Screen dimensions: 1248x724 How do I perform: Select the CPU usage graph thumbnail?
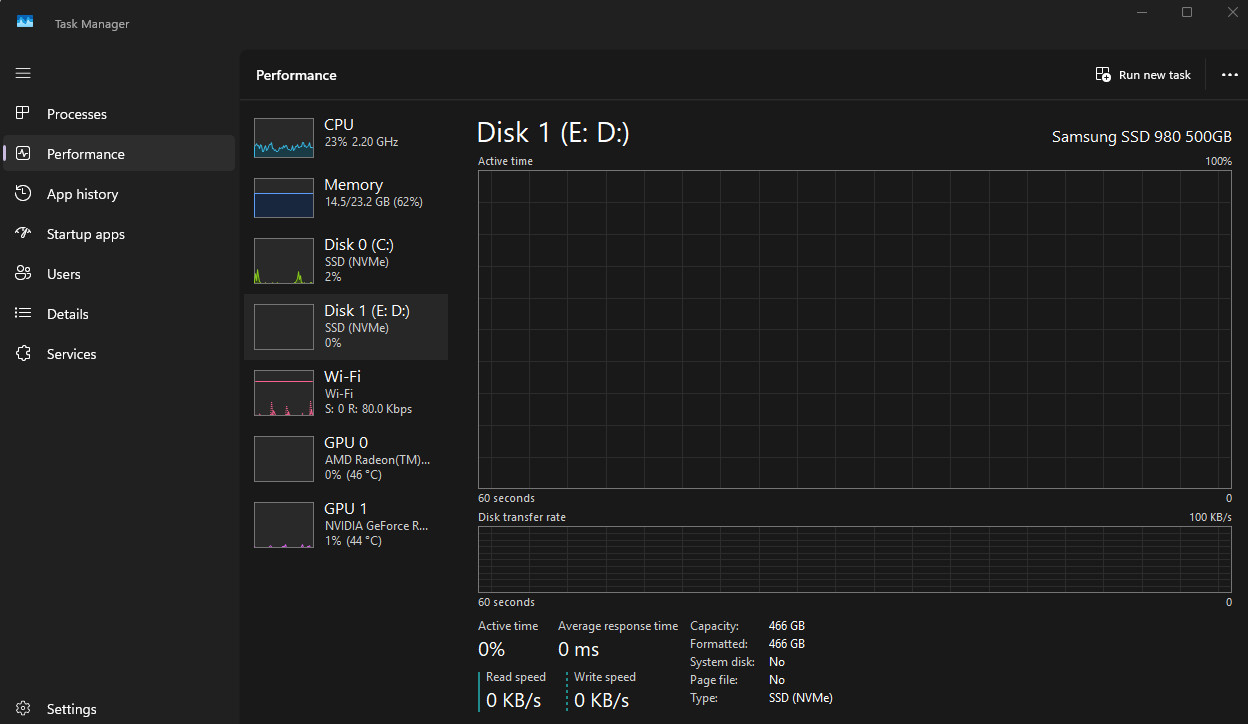tap(284, 137)
